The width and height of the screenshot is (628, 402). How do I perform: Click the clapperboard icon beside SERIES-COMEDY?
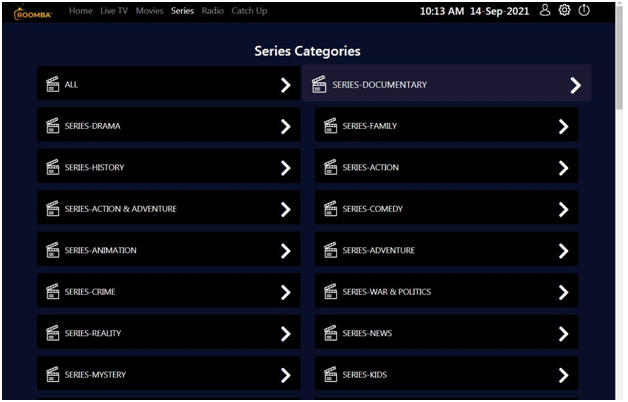coord(330,209)
